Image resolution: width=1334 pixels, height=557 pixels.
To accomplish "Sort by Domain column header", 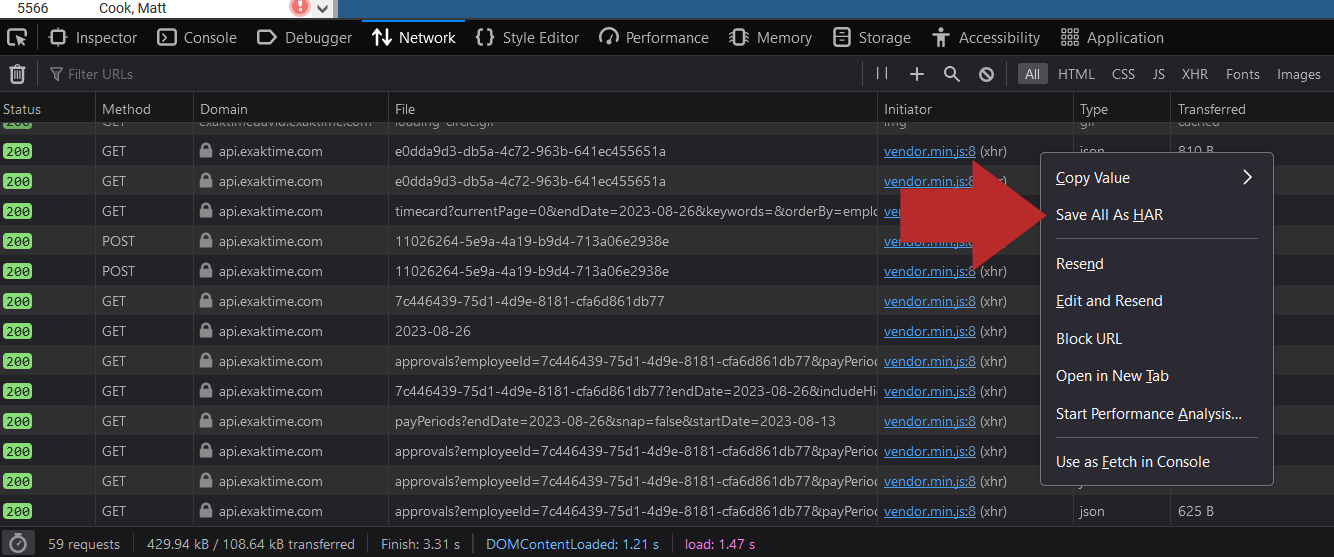I will [x=290, y=109].
